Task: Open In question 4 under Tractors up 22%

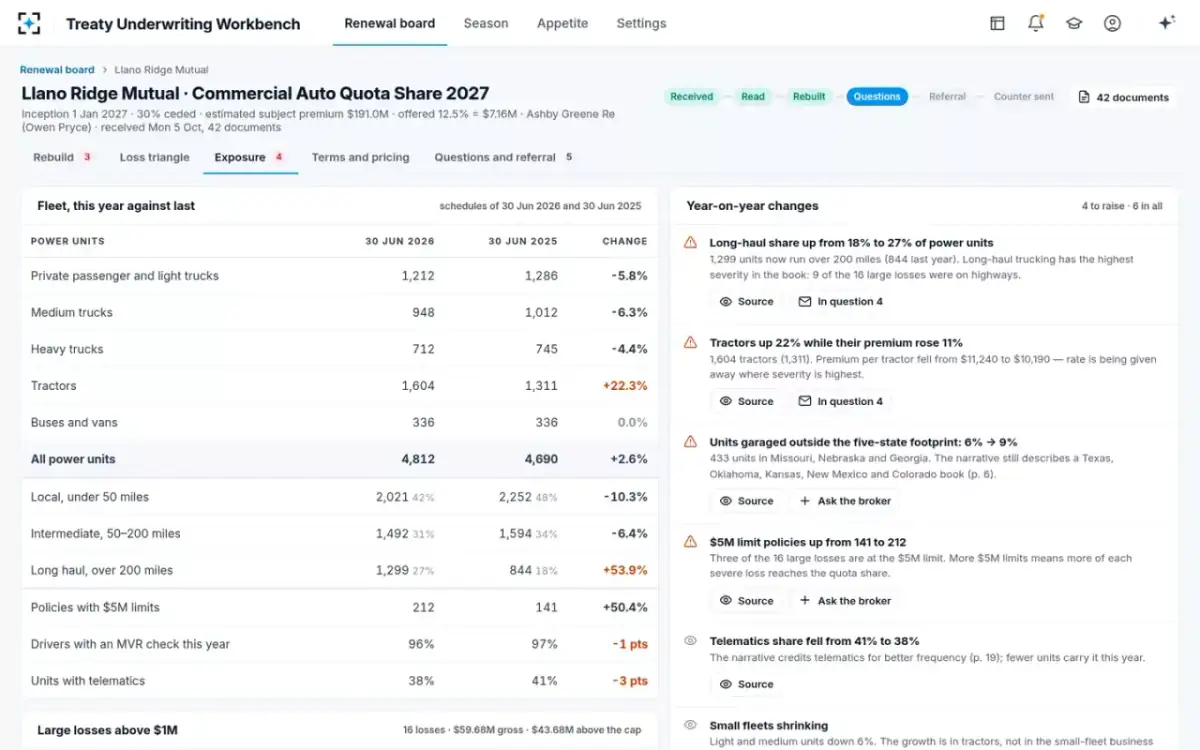Action: (840, 401)
